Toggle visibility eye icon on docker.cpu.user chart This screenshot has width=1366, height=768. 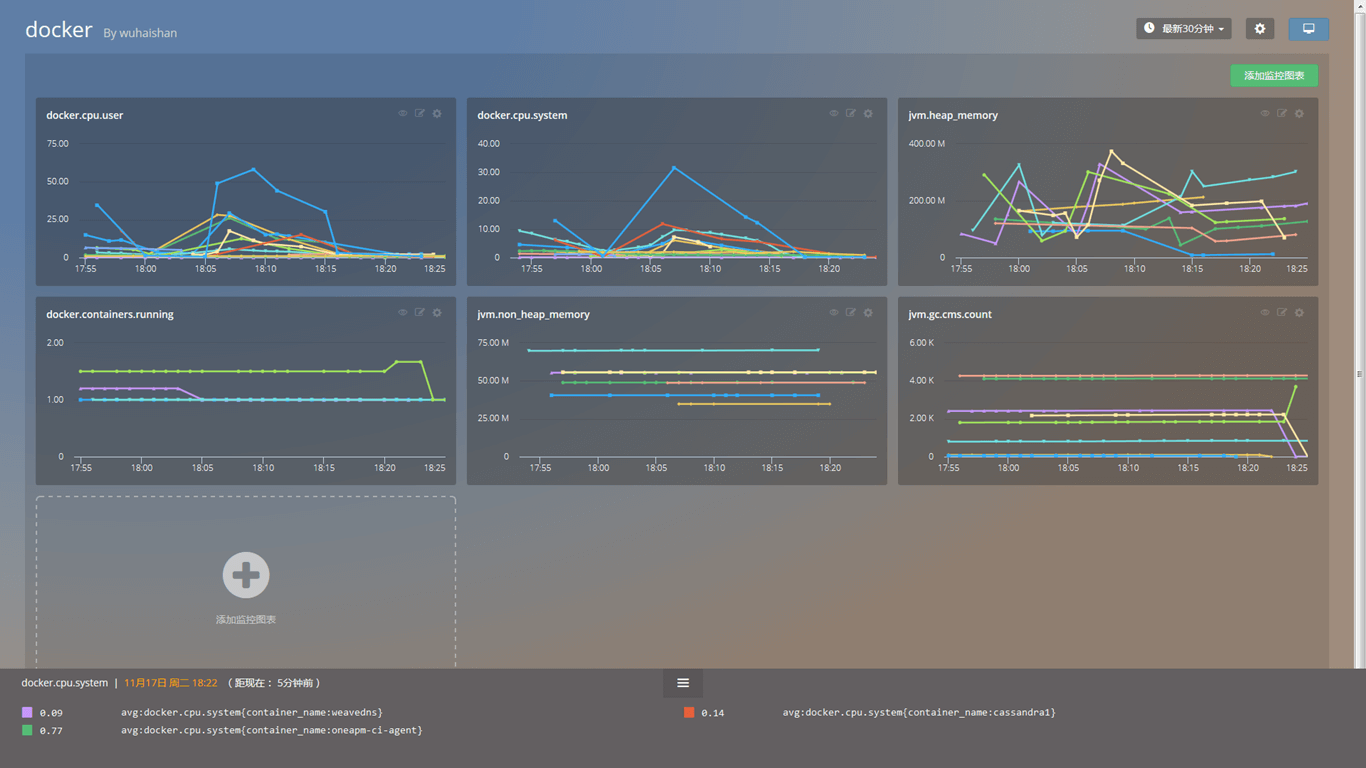[x=403, y=114]
